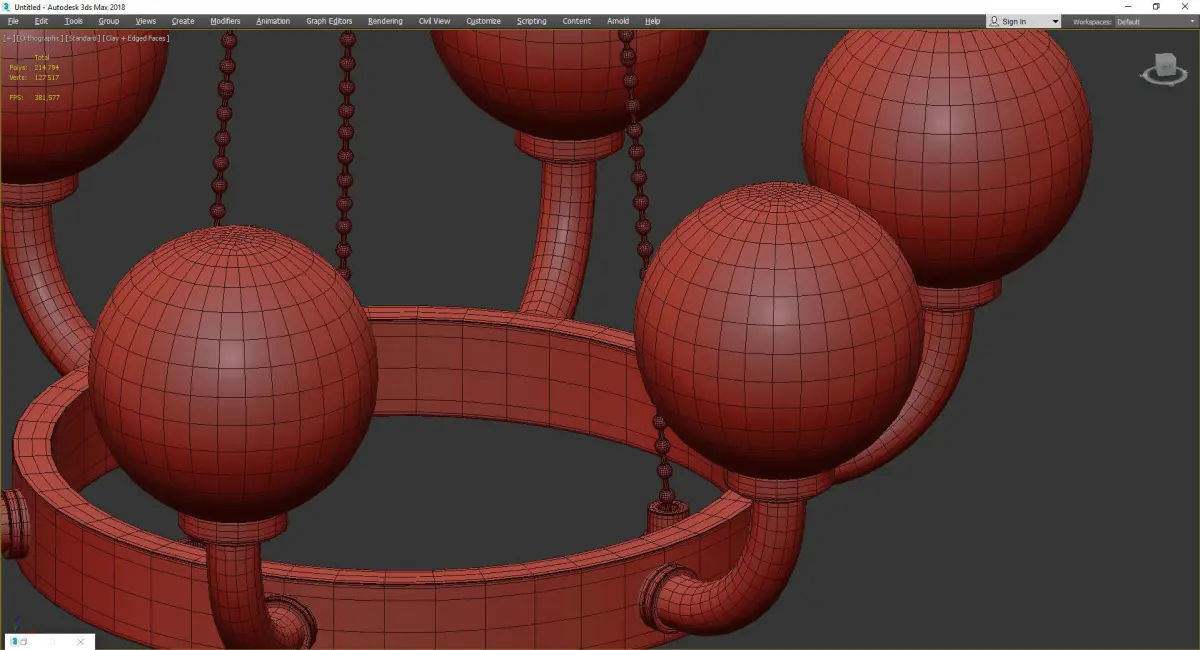Open the Edit menu

tap(41, 21)
